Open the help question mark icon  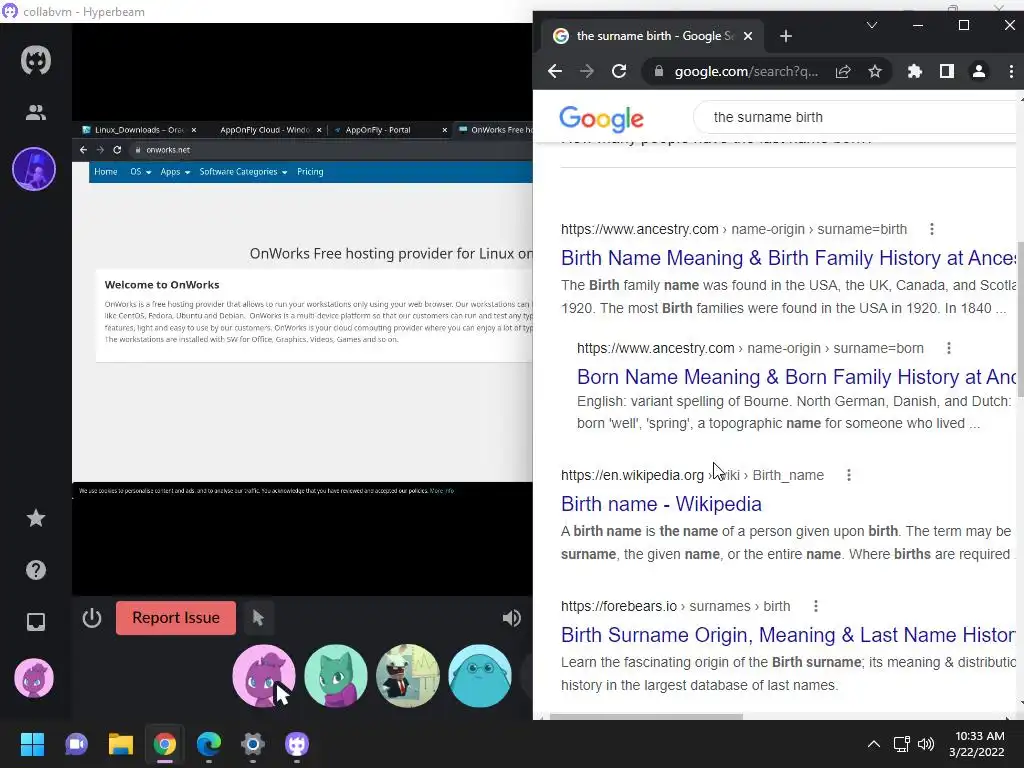(x=35, y=570)
